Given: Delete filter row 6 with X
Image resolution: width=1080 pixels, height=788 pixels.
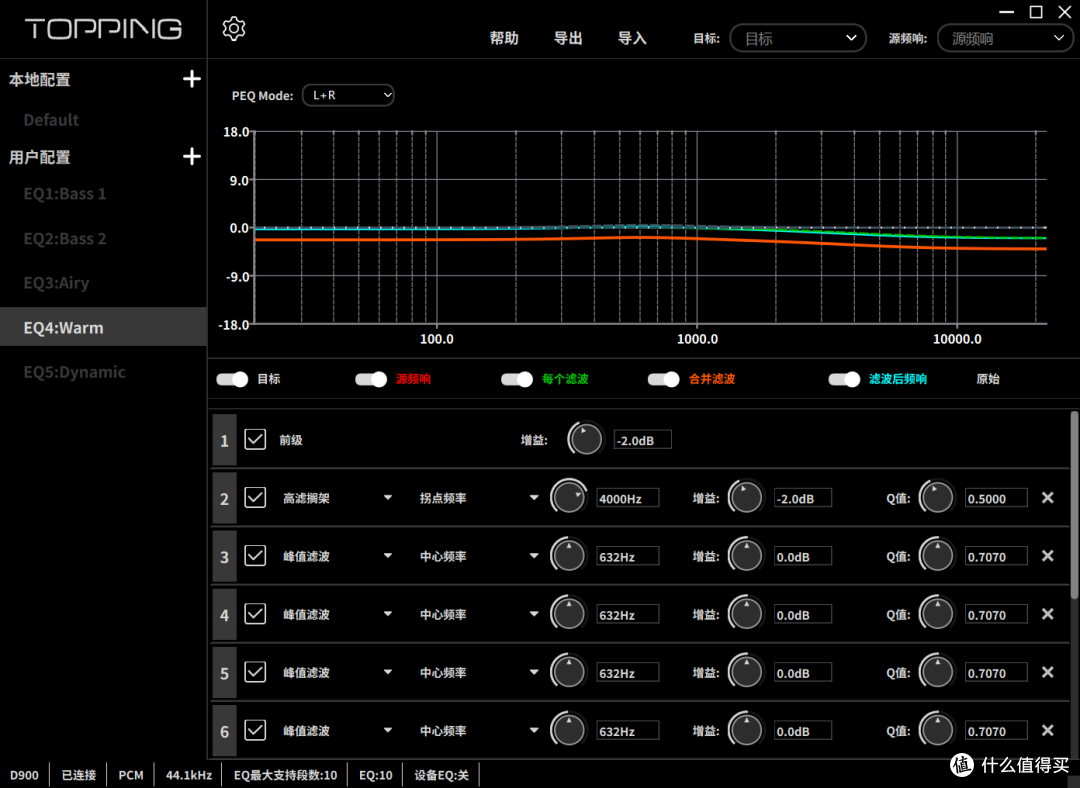Looking at the screenshot, I should pos(1048,730).
